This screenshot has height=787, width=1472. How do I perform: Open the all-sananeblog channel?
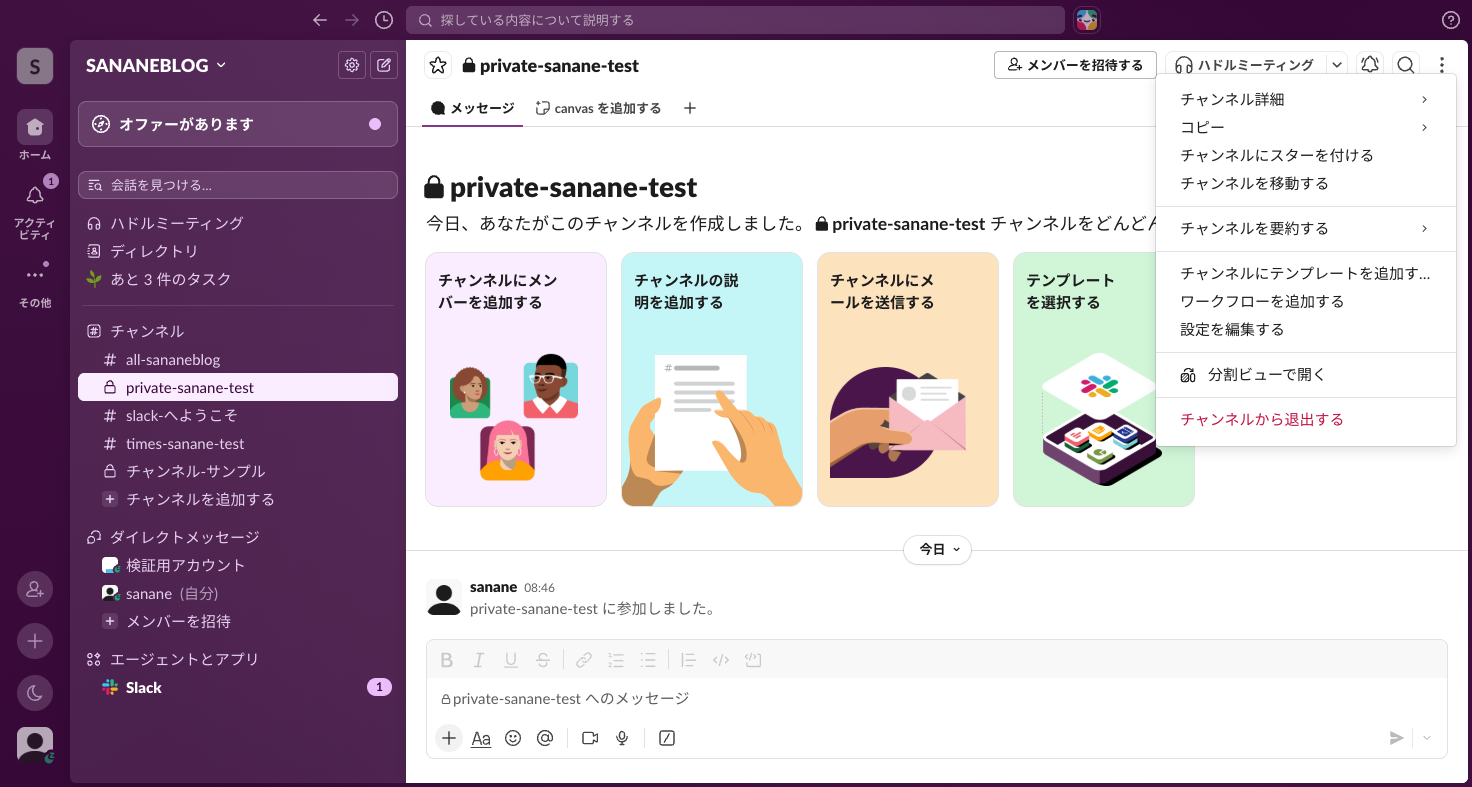coord(238,359)
